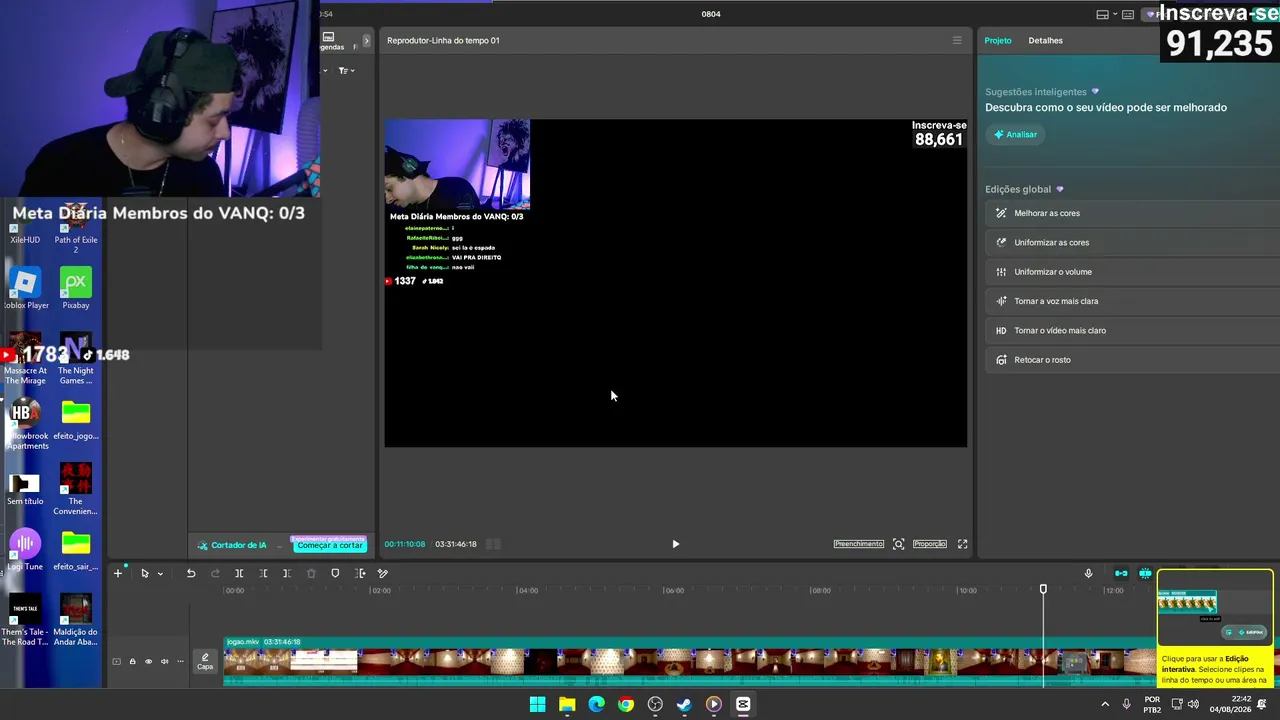Screen dimensions: 1280x720
Task: Click the interactive editing tooltip thumbnail
Action: [x=1215, y=609]
